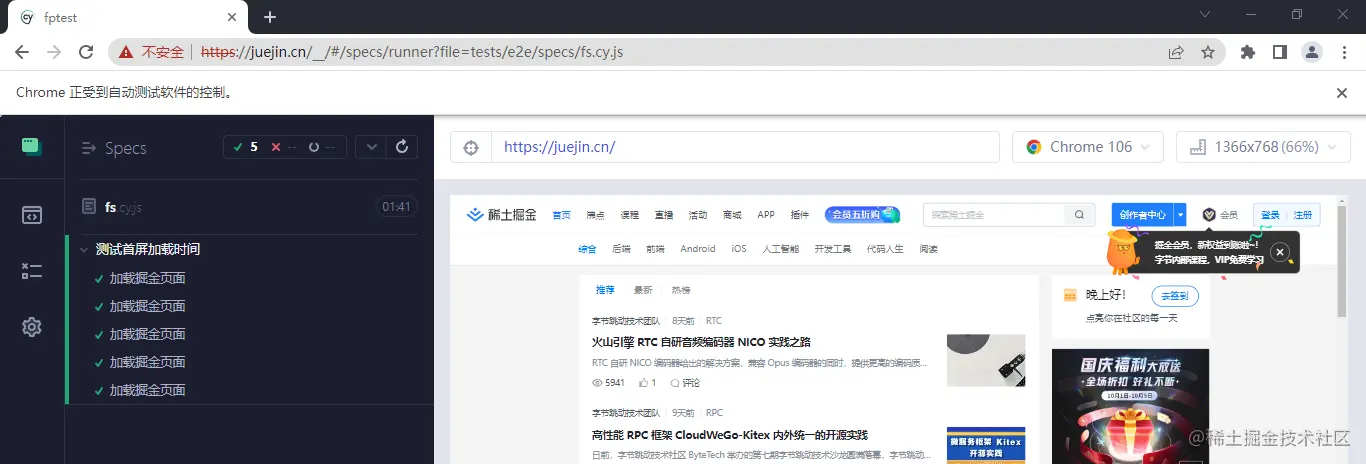Open the 1366x768 viewport dropdown
1366x464 pixels.
[1263, 147]
